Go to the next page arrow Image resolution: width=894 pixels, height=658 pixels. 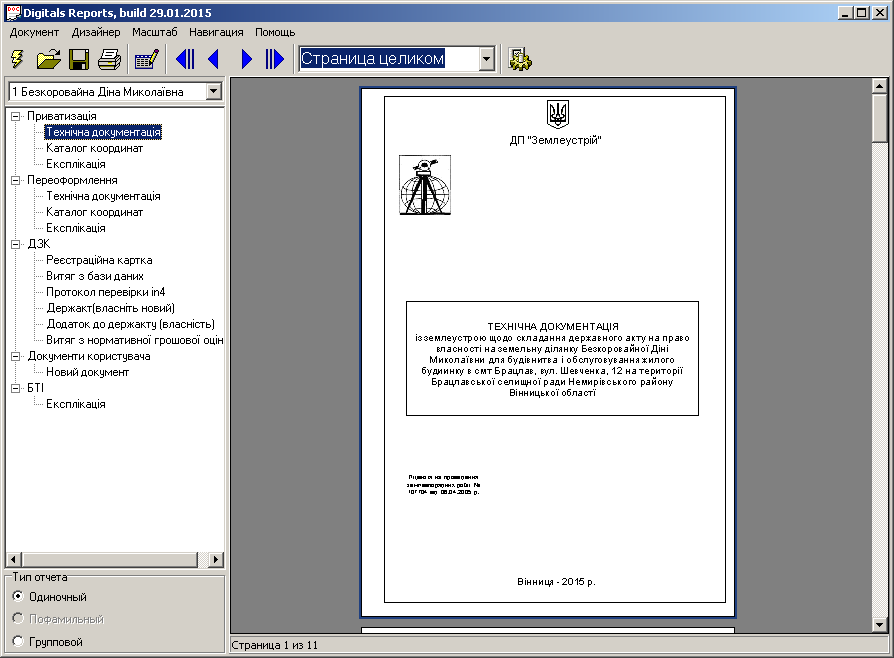pos(246,59)
